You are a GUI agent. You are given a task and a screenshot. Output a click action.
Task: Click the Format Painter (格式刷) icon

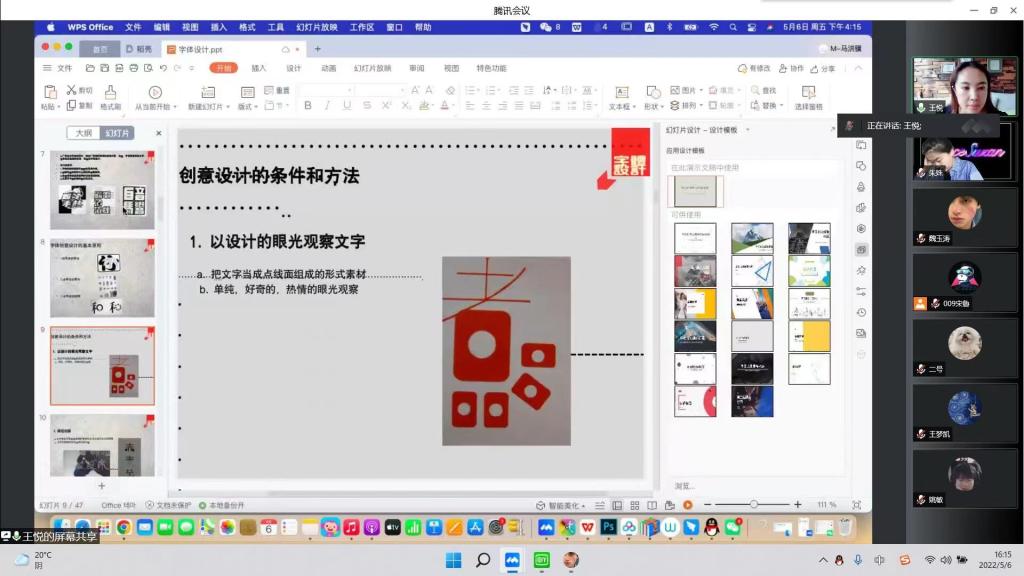click(110, 92)
